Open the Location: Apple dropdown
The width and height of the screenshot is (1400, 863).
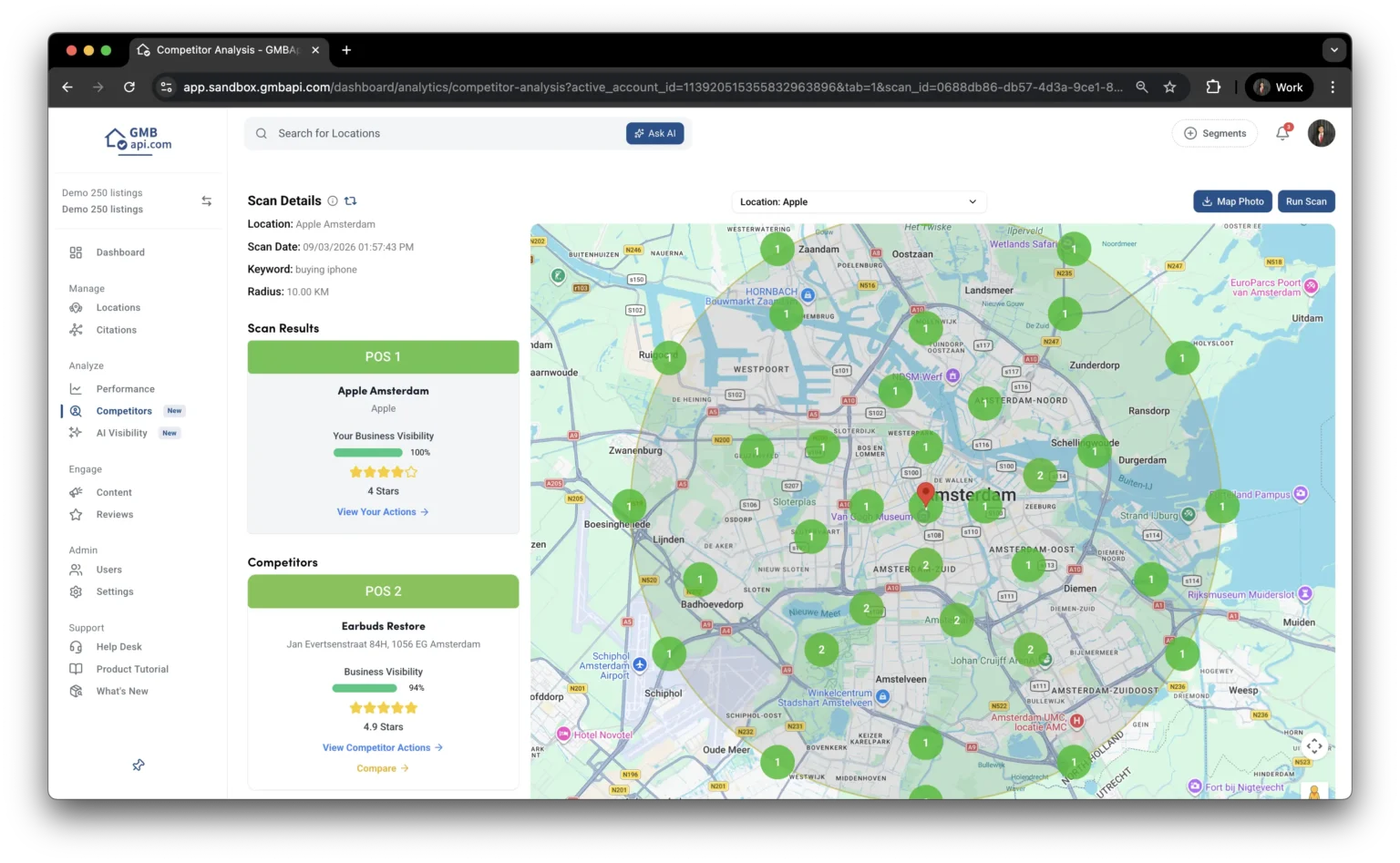point(858,202)
